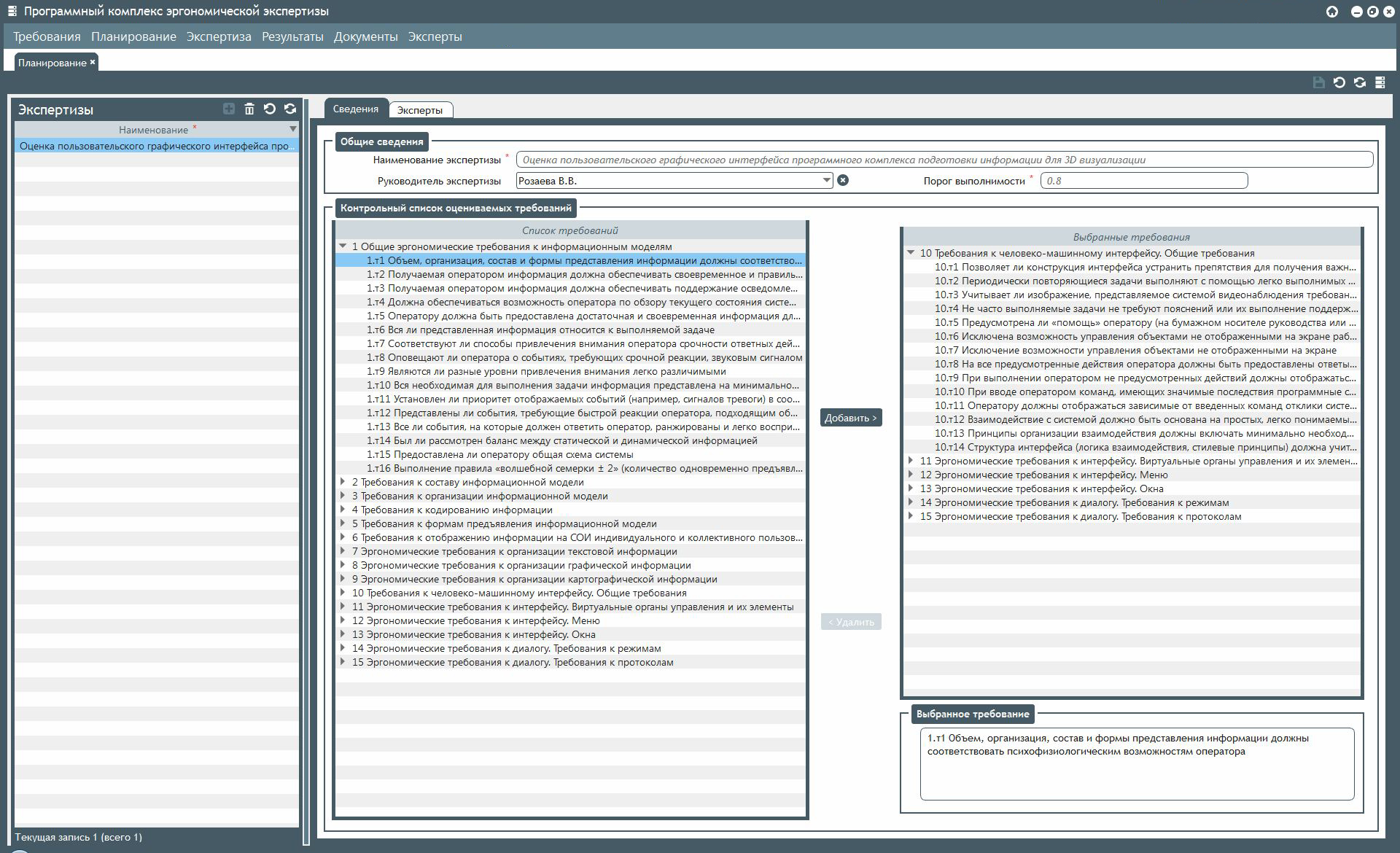The image size is (1400, 853).
Task: Expand group 15 in Выбранные требования
Action: [911, 516]
